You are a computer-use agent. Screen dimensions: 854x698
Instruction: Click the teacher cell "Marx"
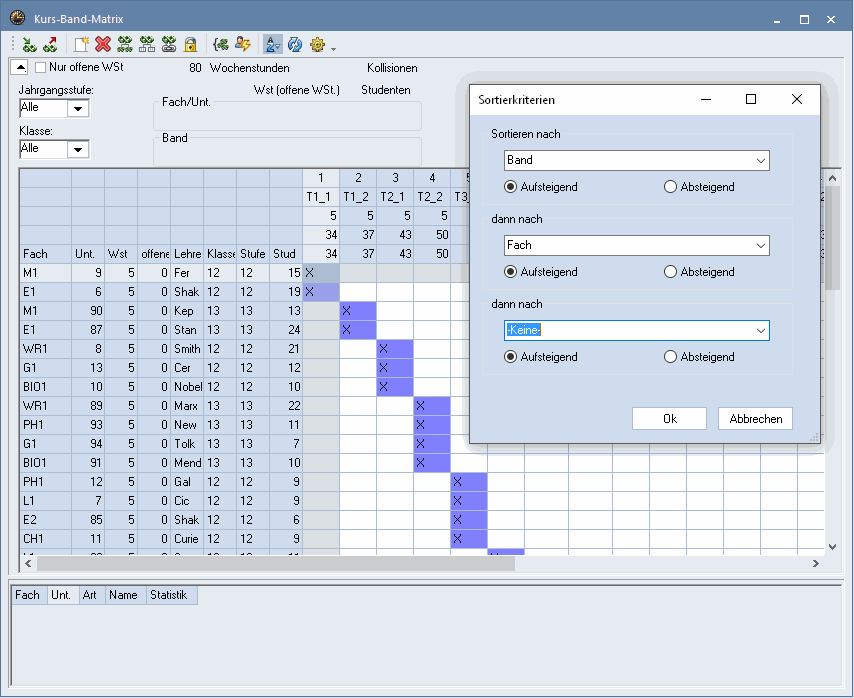(x=187, y=406)
